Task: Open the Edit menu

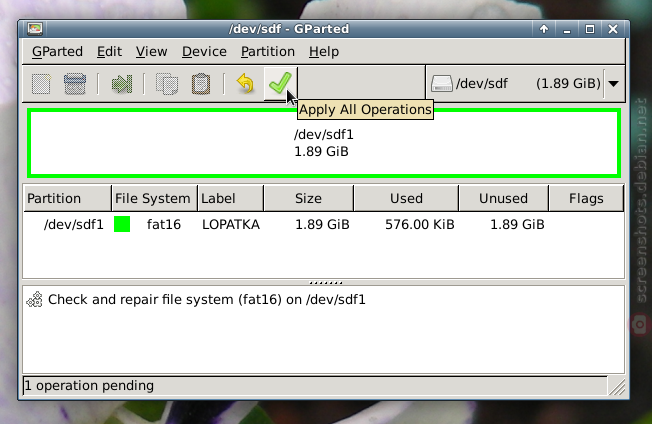Action: coord(109,52)
